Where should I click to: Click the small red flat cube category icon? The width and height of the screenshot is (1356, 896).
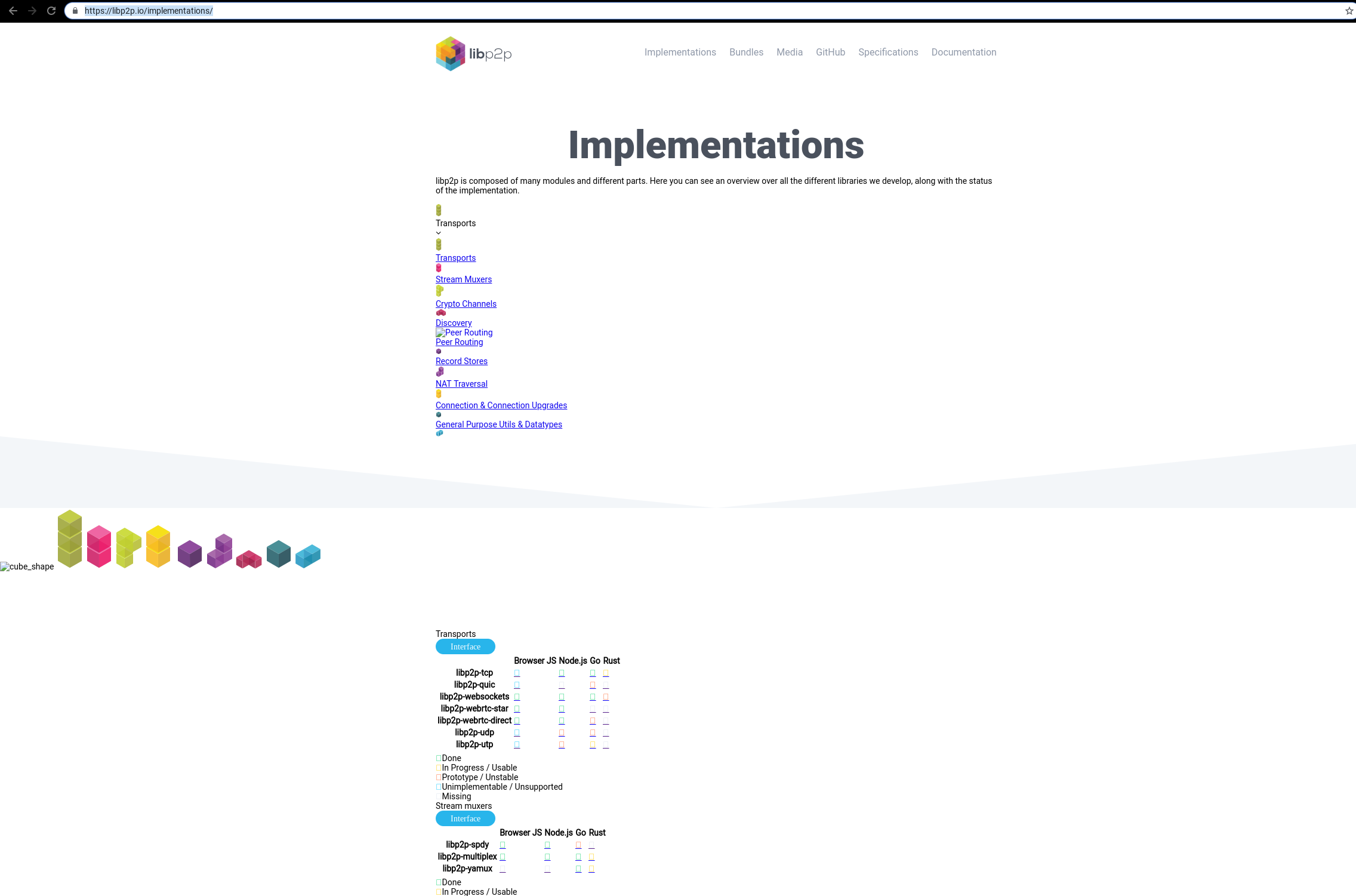[x=441, y=313]
